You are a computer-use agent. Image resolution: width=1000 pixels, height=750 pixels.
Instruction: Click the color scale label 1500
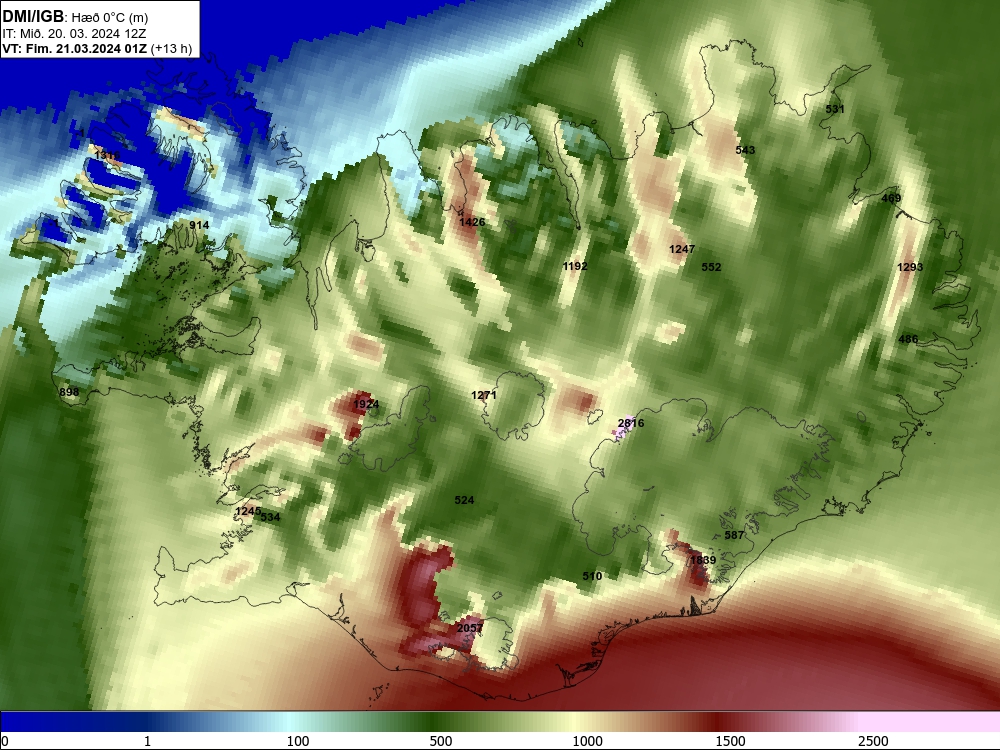730,741
